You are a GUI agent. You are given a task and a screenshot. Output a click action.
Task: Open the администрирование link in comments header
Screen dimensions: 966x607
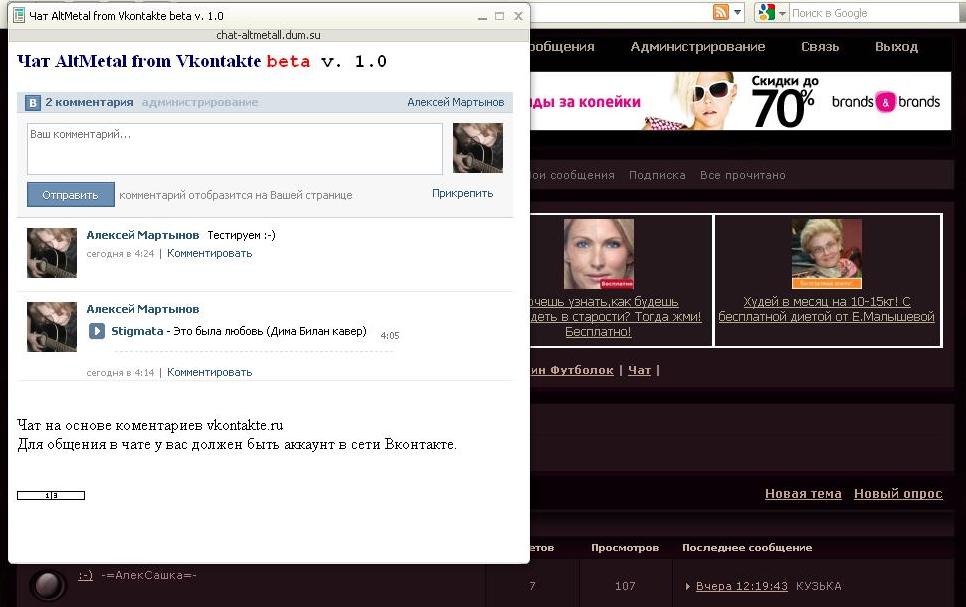(x=200, y=102)
